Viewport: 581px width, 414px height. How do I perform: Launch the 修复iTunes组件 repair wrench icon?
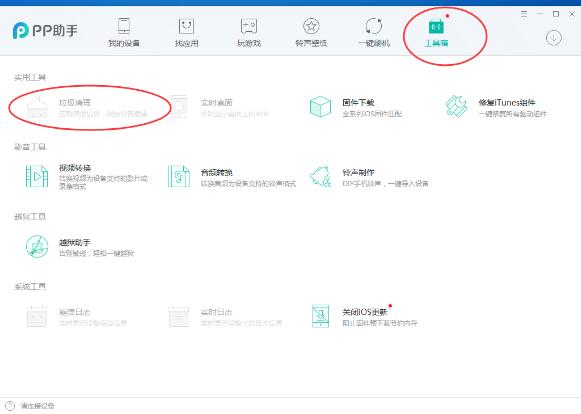click(456, 107)
